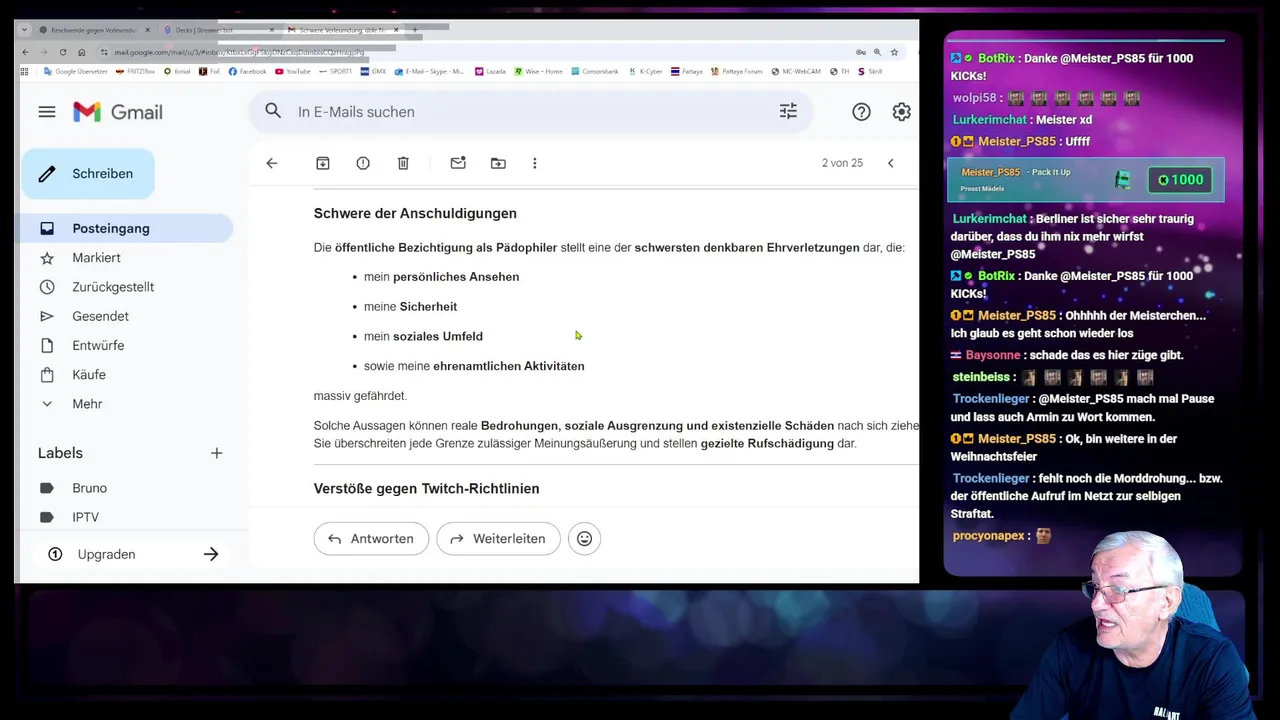
Task: Select the Schwere Verleumdung Gmail tab
Action: [344, 30]
